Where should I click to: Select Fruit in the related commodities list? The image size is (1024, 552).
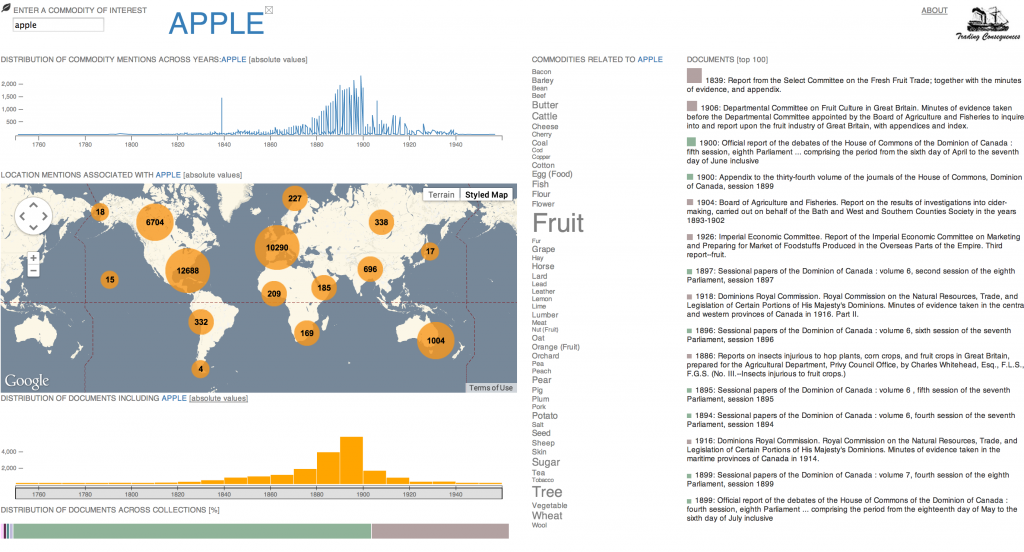click(x=557, y=223)
